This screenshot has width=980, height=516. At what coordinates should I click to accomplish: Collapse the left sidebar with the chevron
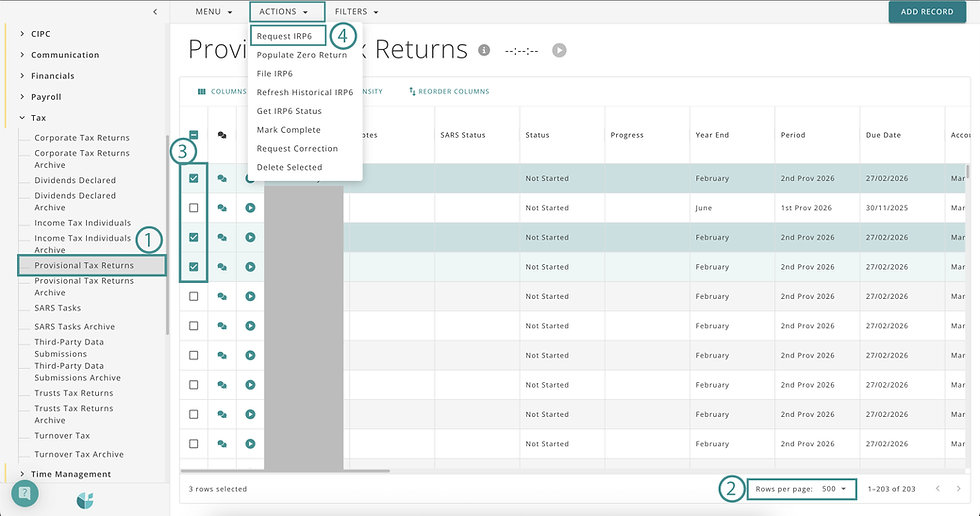(x=155, y=12)
